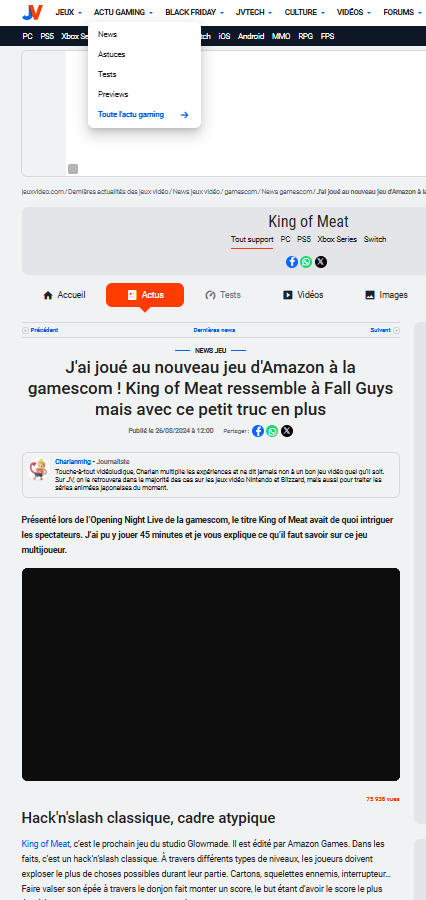Image resolution: width=426 pixels, height=900 pixels.
Task: Switch to the Vidéos tab
Action: (x=303, y=295)
